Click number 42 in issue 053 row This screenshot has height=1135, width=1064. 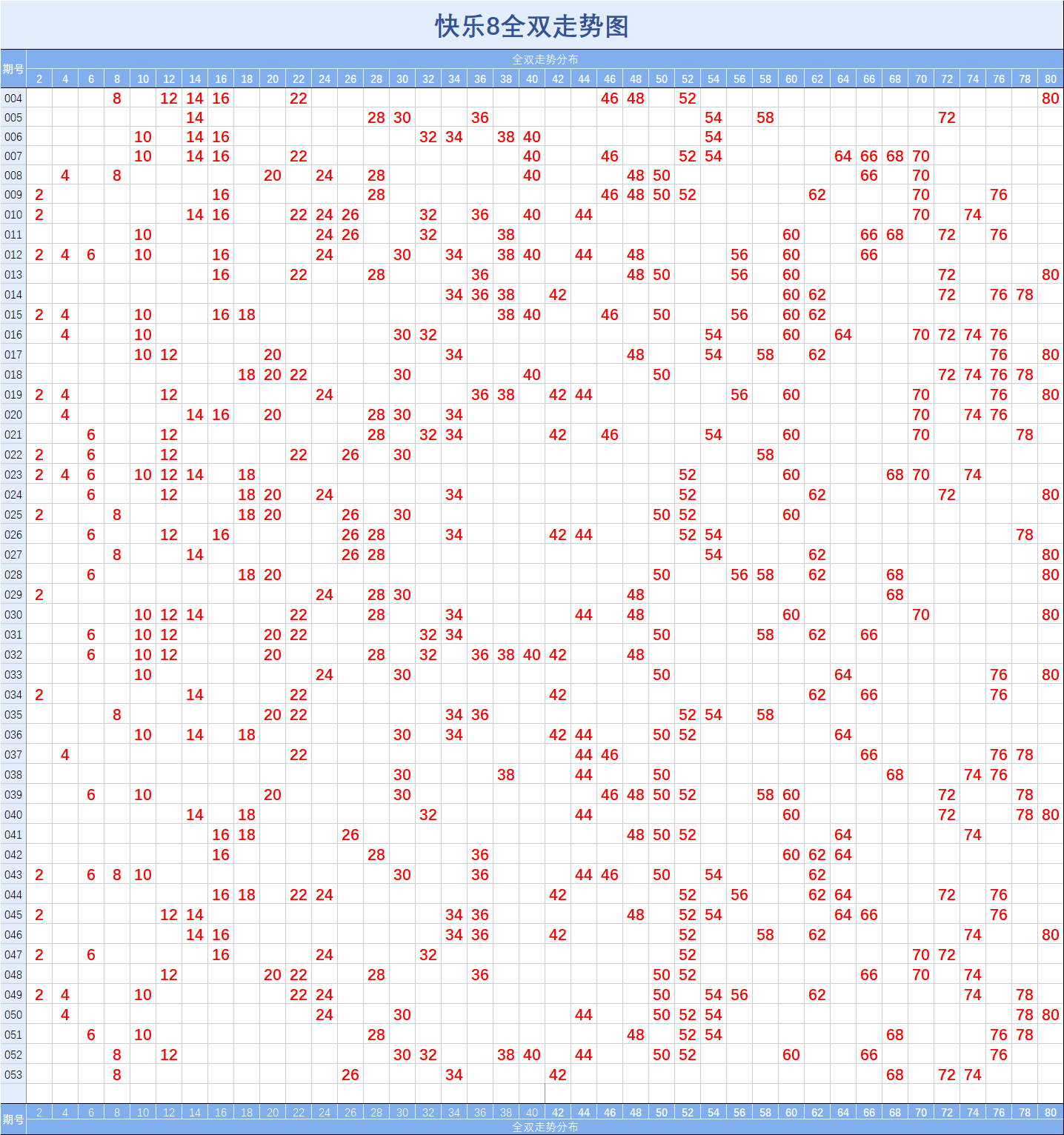coord(558,1074)
